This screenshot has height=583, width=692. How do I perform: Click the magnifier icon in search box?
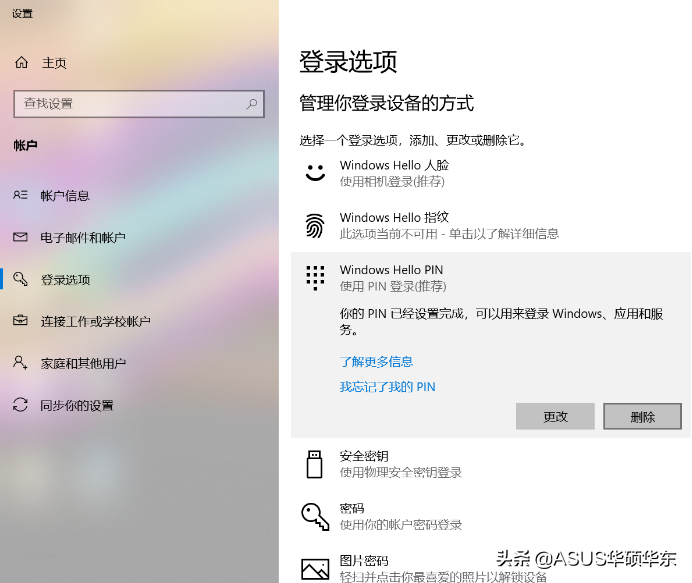click(252, 104)
